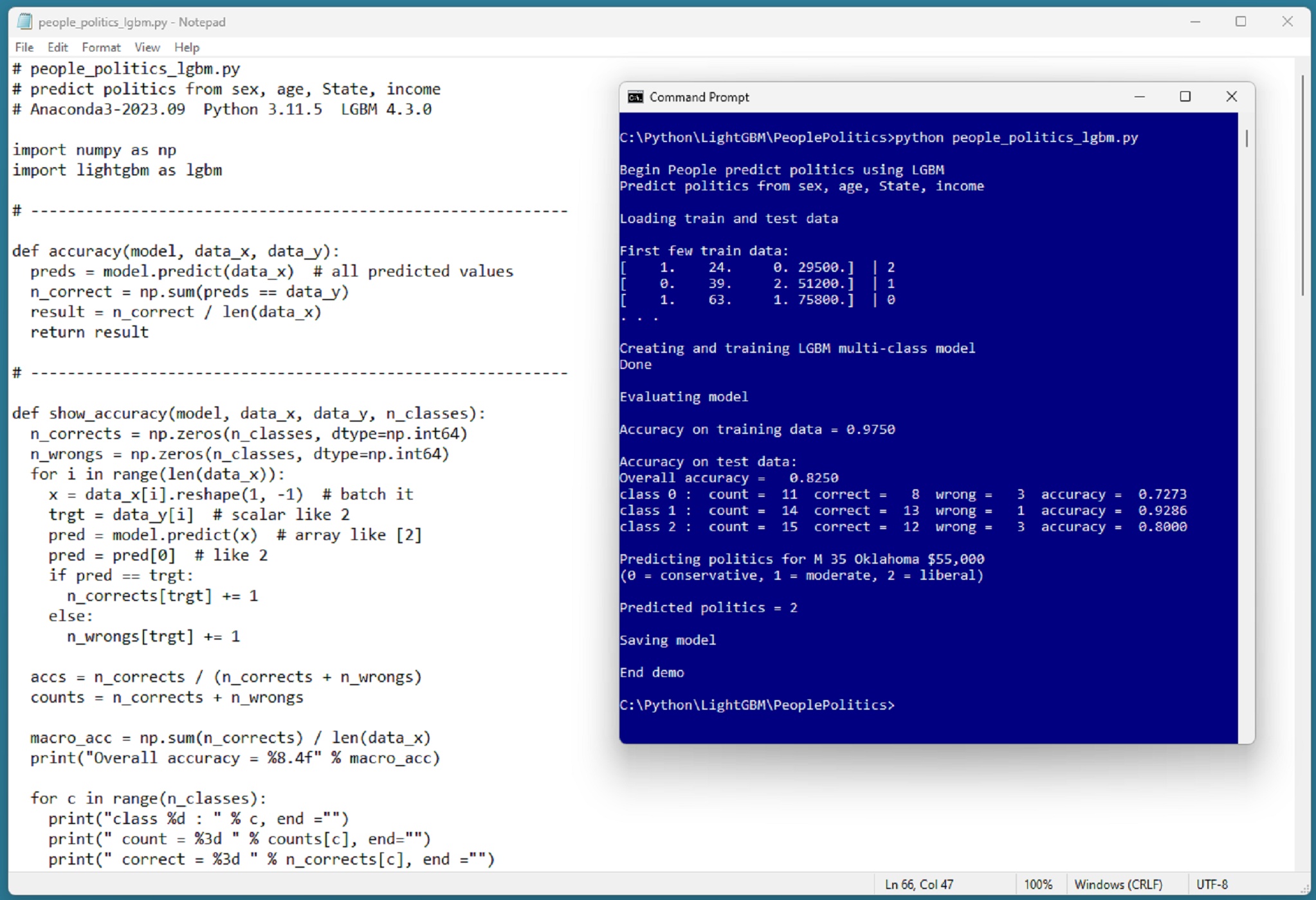Click the Notepad vertical scrollbar thumb
Screen dimensions: 1316x900
(1302, 186)
